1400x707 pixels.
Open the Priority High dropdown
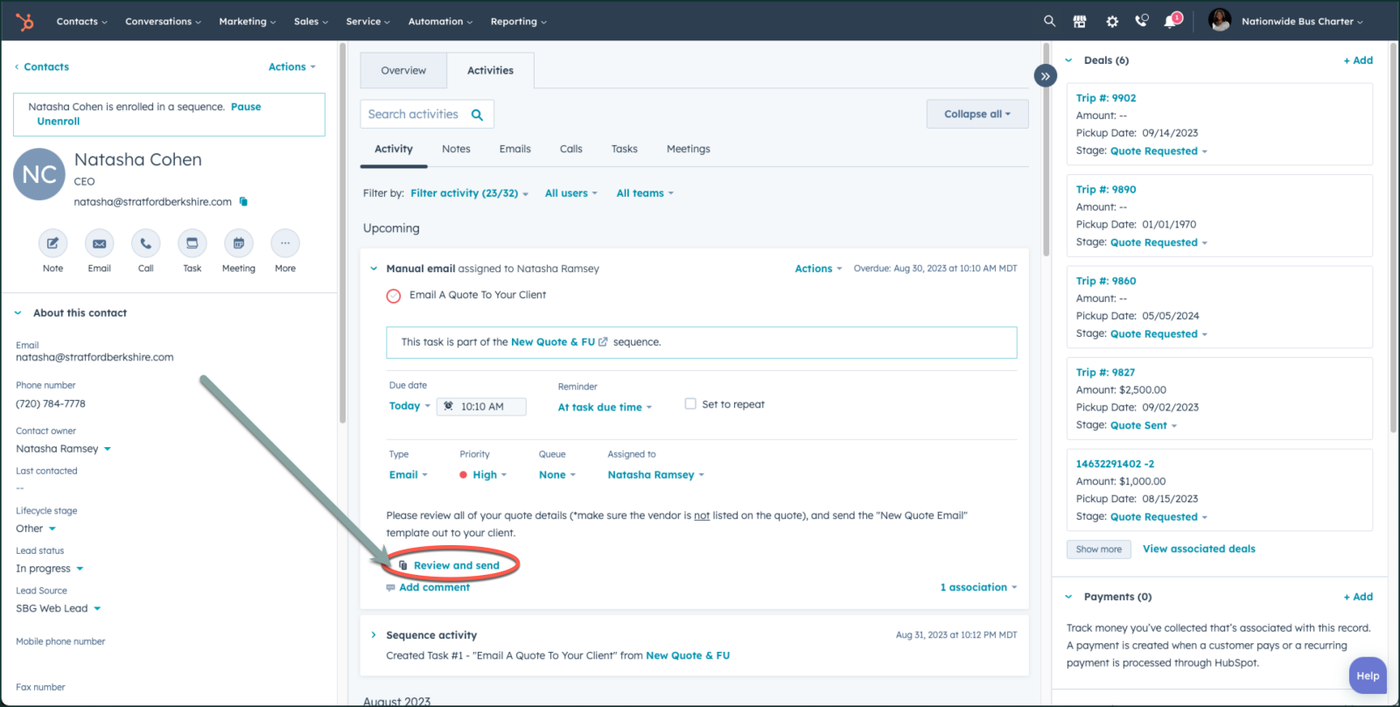[x=484, y=475]
